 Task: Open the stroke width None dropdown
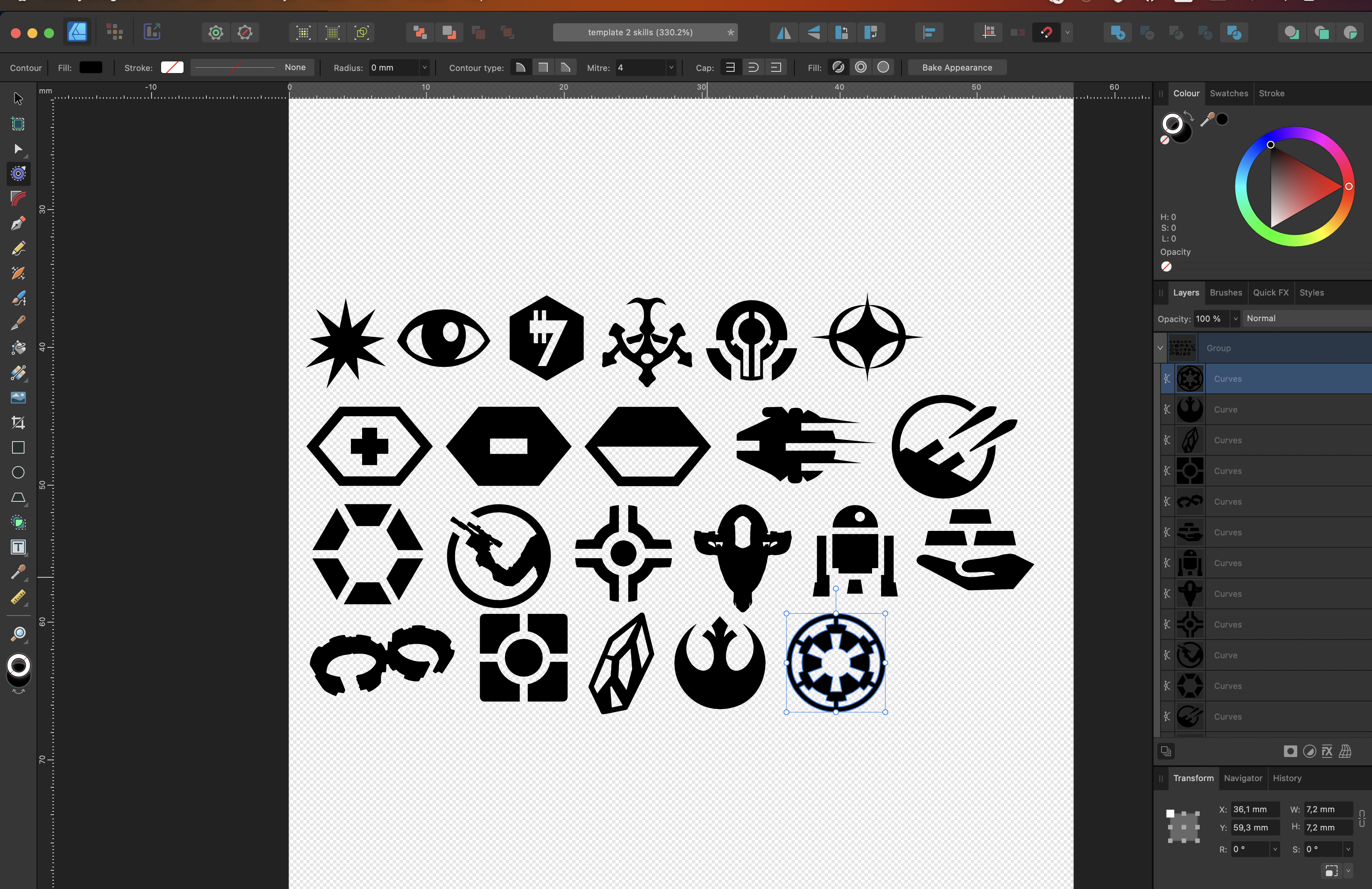[252, 67]
